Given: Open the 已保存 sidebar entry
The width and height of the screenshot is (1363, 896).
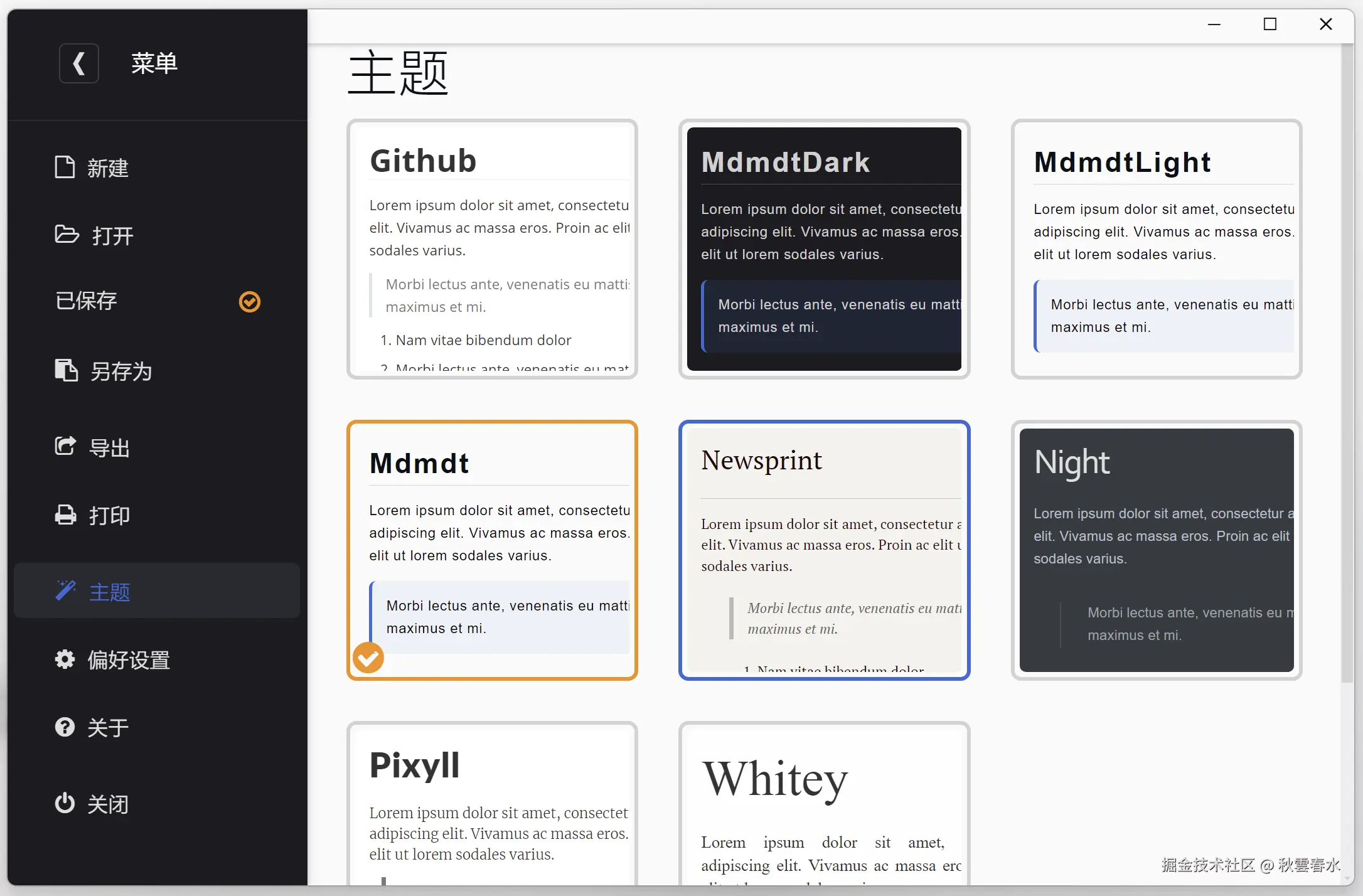Looking at the screenshot, I should pyautogui.click(x=86, y=301).
